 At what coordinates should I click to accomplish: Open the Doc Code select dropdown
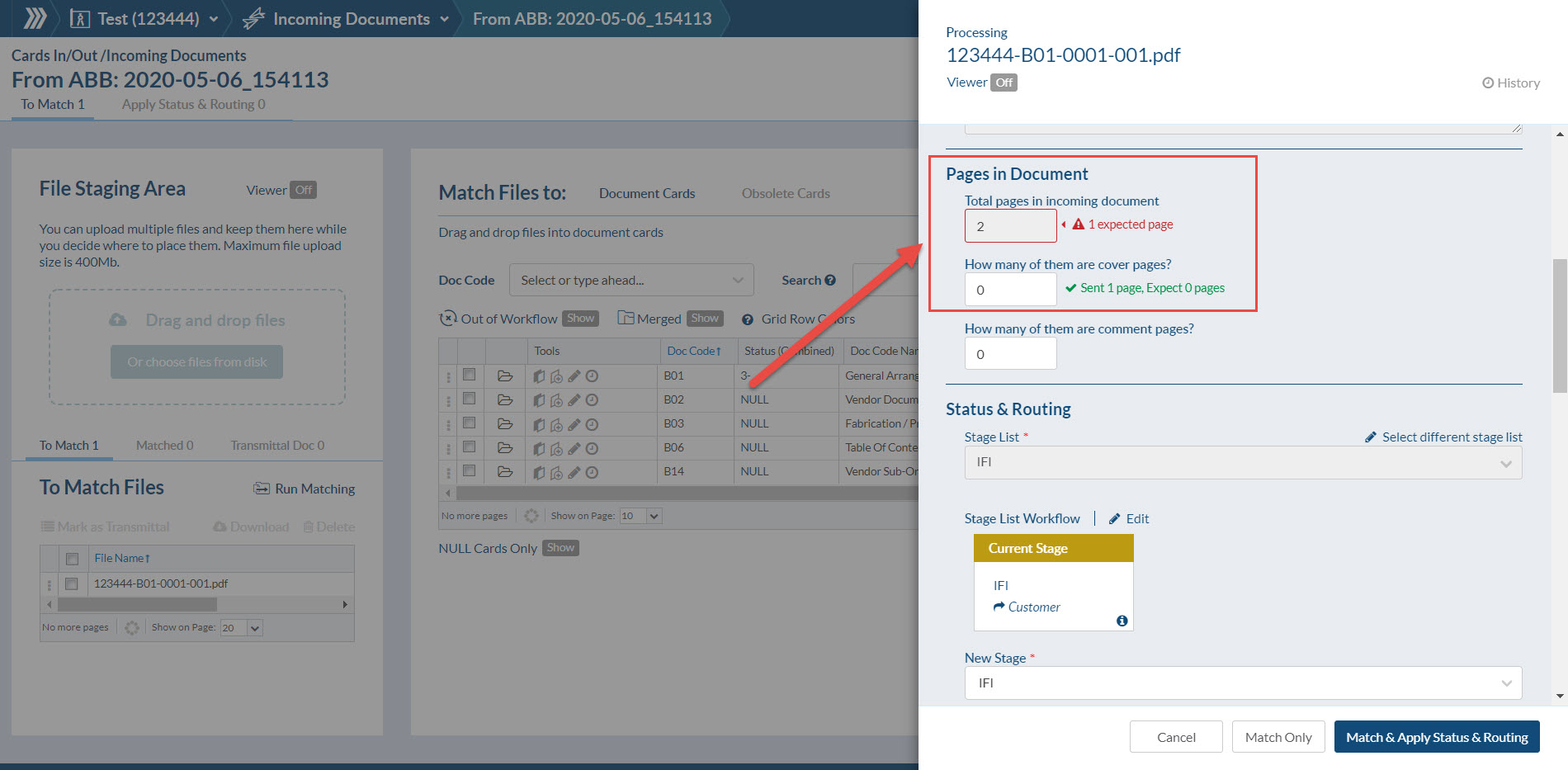631,281
